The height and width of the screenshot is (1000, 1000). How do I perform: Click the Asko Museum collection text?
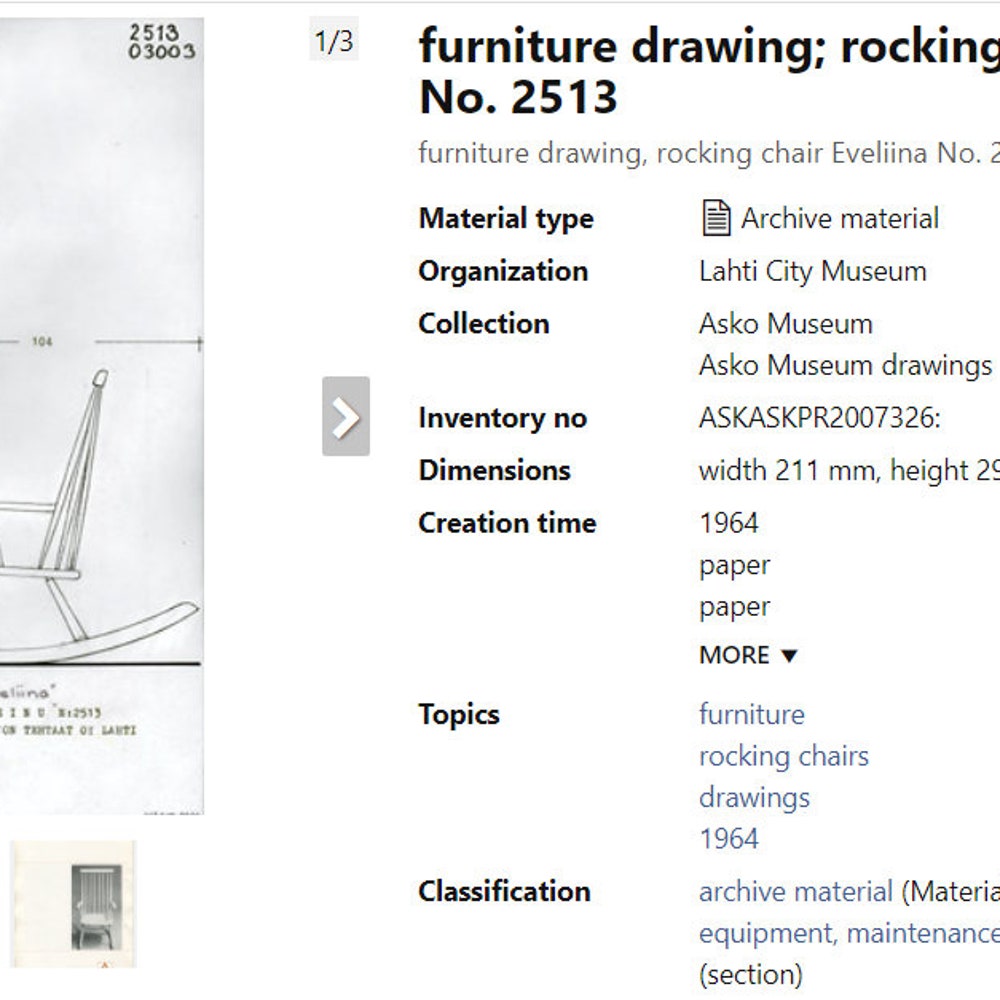(x=785, y=324)
